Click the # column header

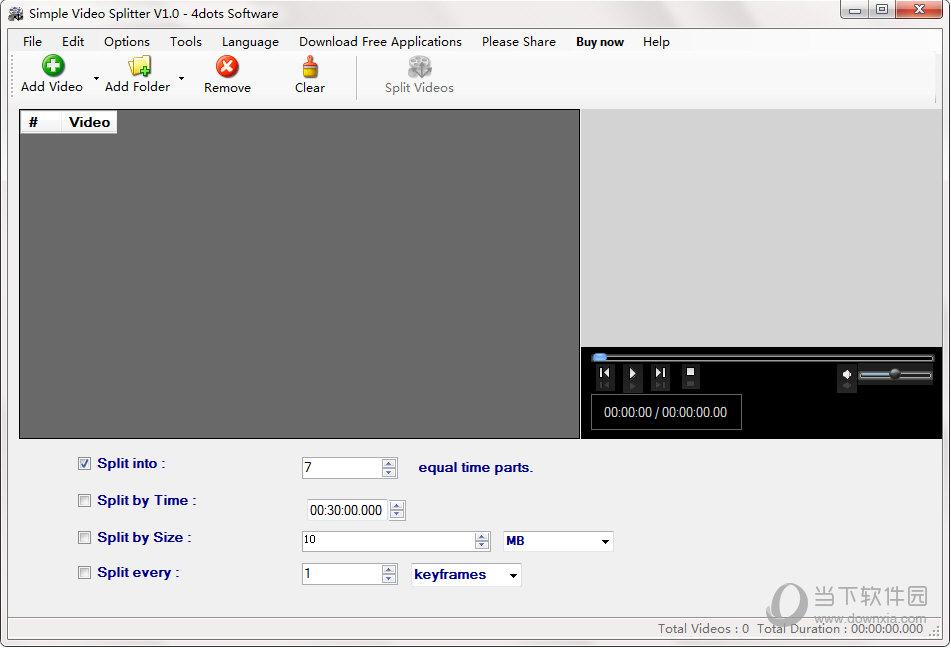[x=41, y=122]
